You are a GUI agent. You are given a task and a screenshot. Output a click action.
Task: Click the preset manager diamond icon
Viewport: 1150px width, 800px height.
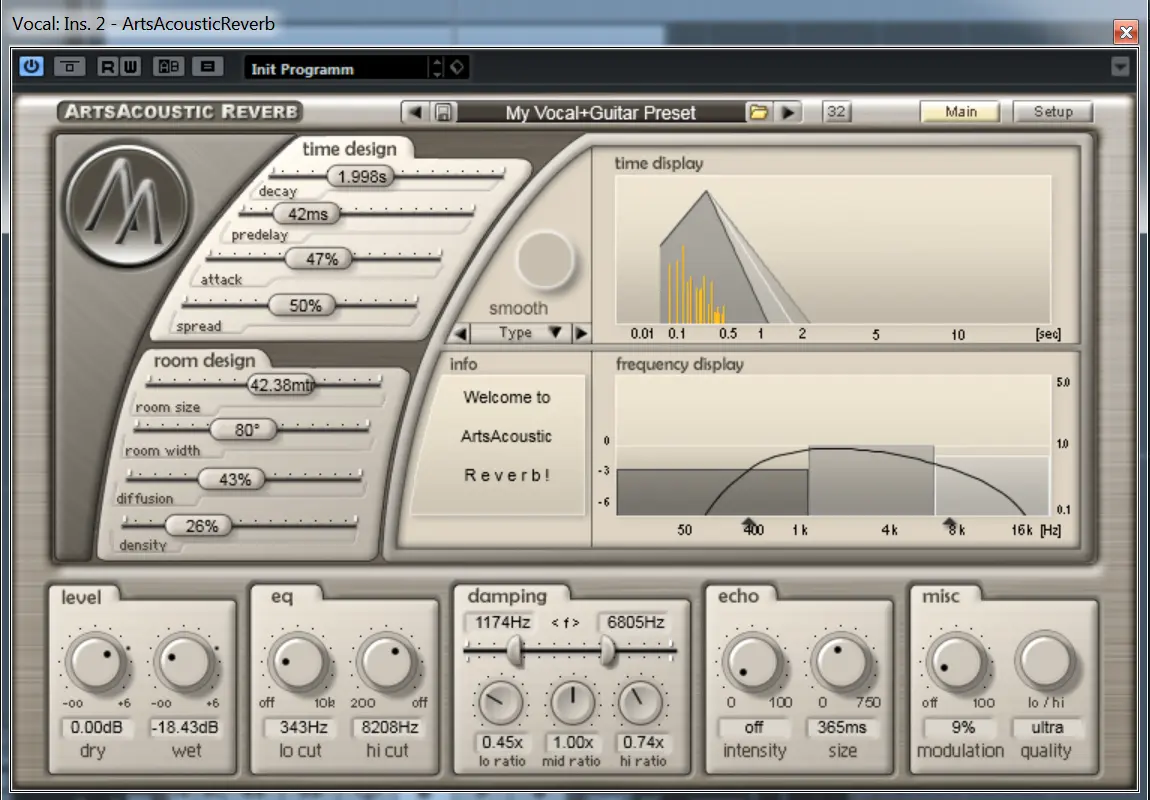click(x=457, y=68)
